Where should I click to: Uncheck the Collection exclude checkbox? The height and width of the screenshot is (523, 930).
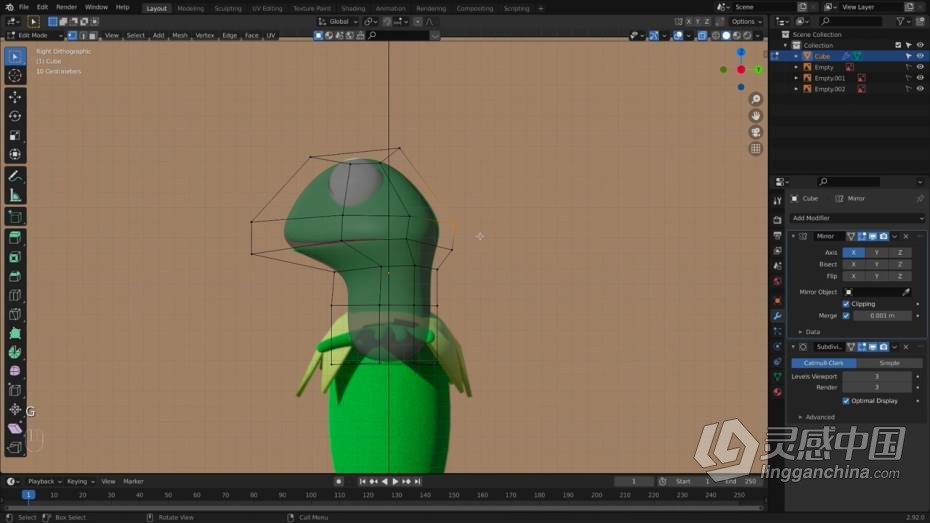[x=898, y=45]
